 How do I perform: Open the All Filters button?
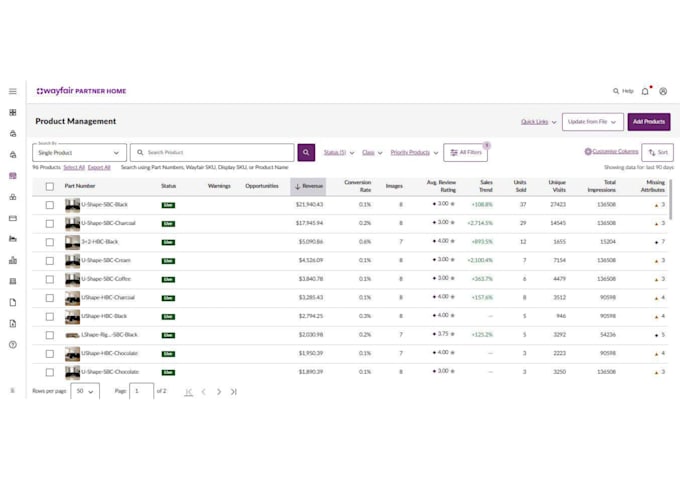[x=465, y=153]
